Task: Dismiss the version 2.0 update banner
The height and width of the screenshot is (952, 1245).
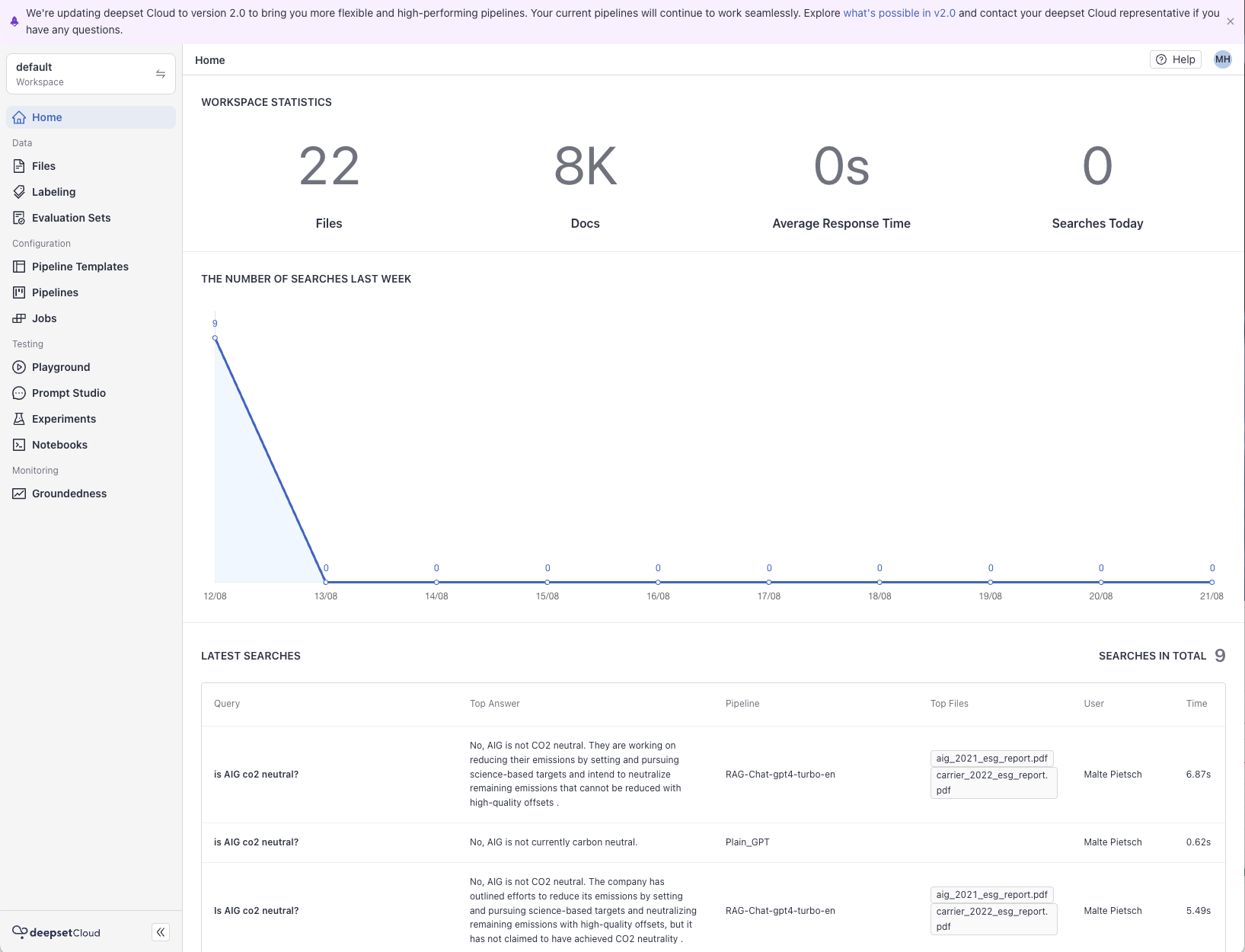Action: [1230, 21]
